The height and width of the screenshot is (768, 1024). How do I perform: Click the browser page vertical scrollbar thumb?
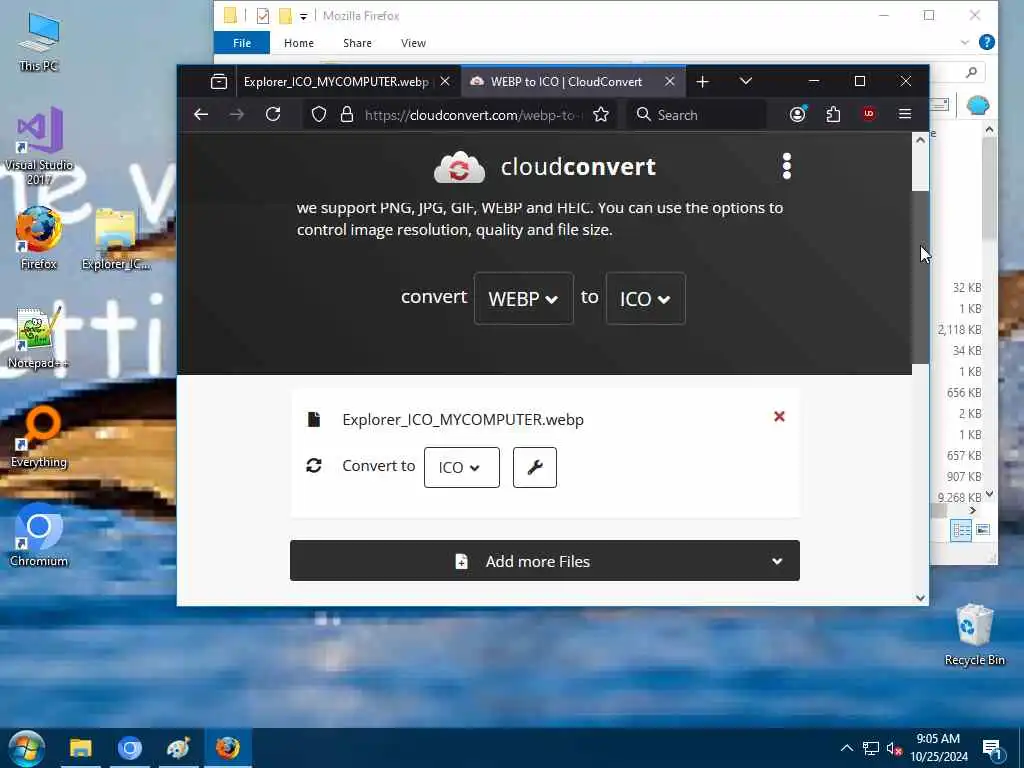click(920, 277)
